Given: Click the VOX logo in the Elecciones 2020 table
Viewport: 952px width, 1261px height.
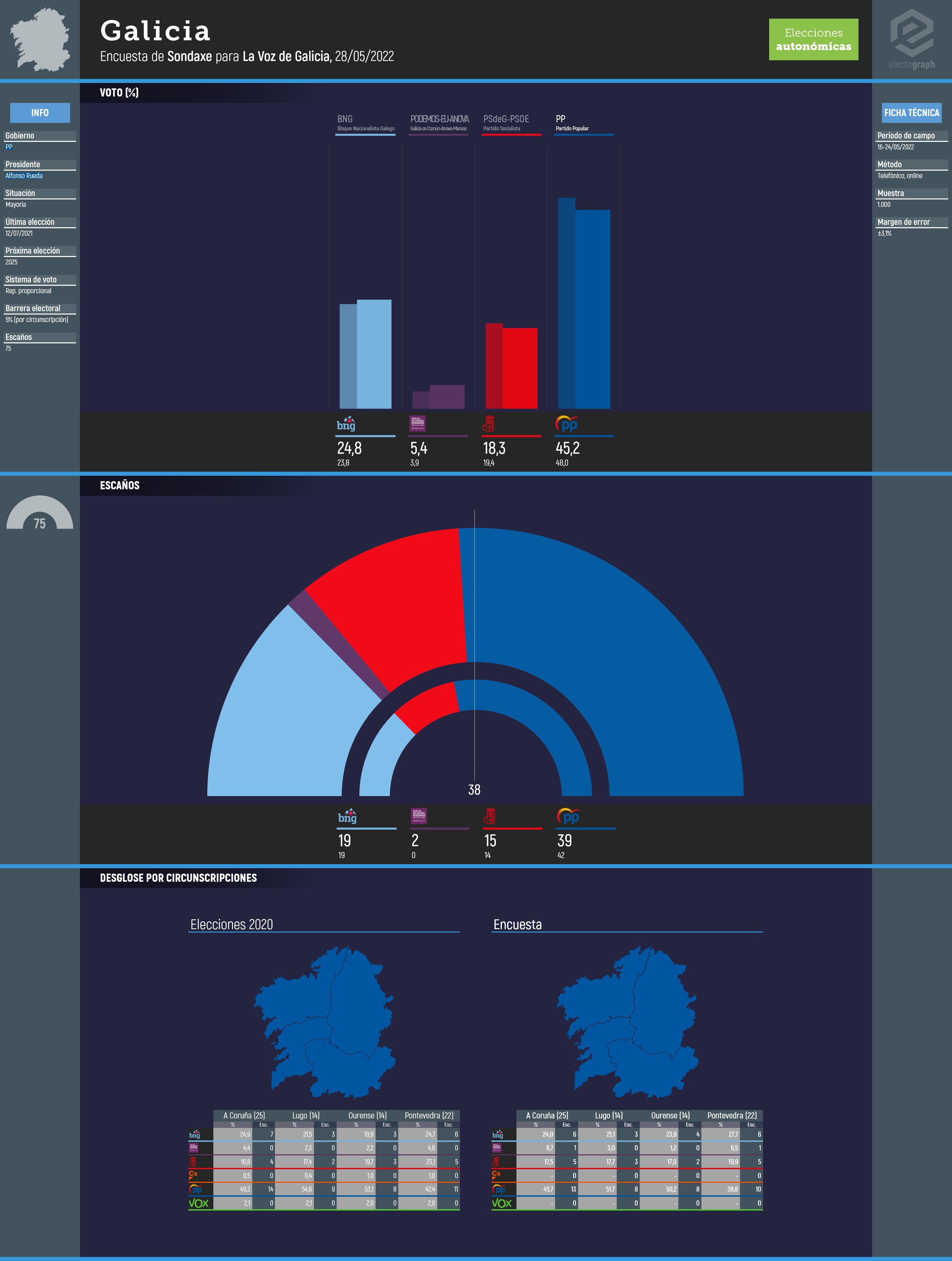Looking at the screenshot, I should tap(199, 1203).
